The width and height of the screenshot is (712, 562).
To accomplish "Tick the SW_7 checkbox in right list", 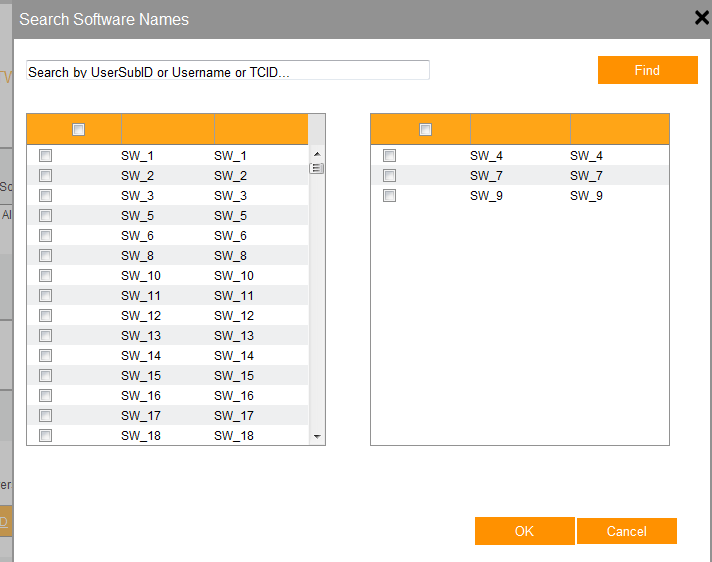I will (x=390, y=176).
